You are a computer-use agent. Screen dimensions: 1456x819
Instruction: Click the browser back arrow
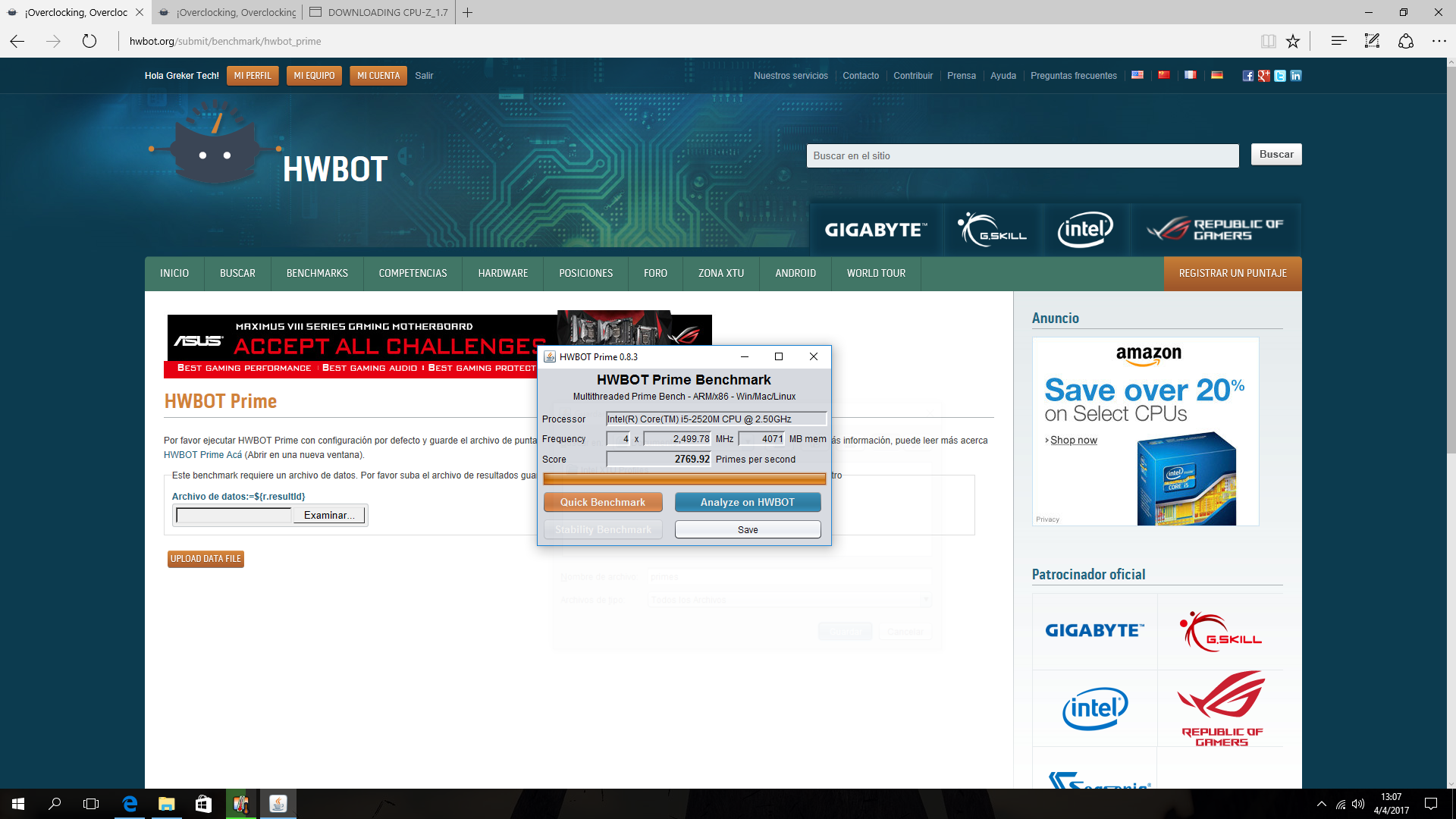tap(17, 41)
